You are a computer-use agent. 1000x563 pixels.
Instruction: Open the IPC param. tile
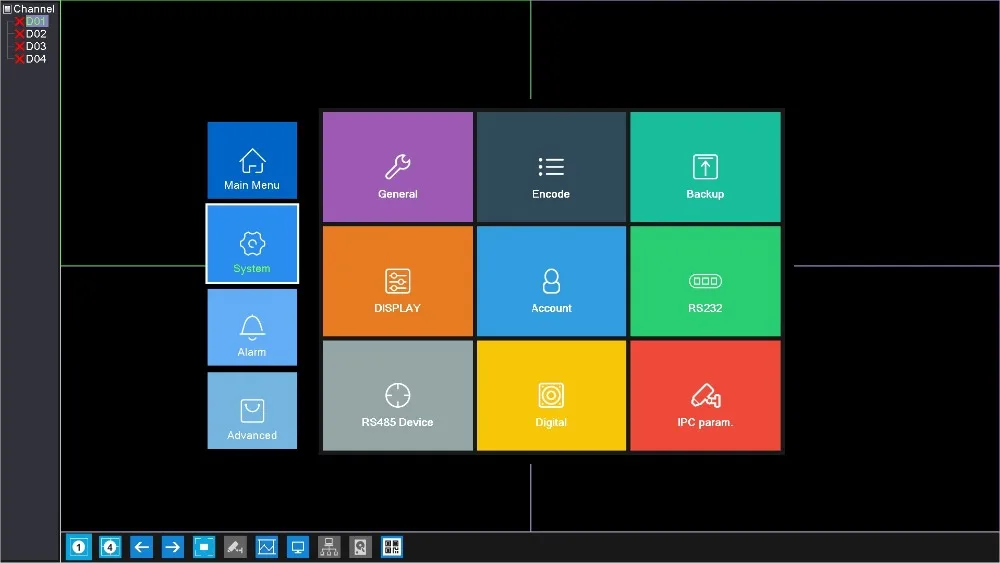705,395
